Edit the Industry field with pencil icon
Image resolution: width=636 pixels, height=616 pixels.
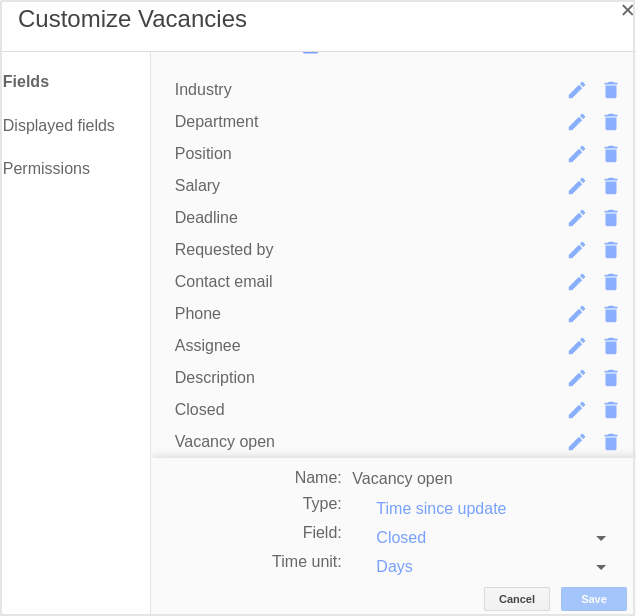576,90
